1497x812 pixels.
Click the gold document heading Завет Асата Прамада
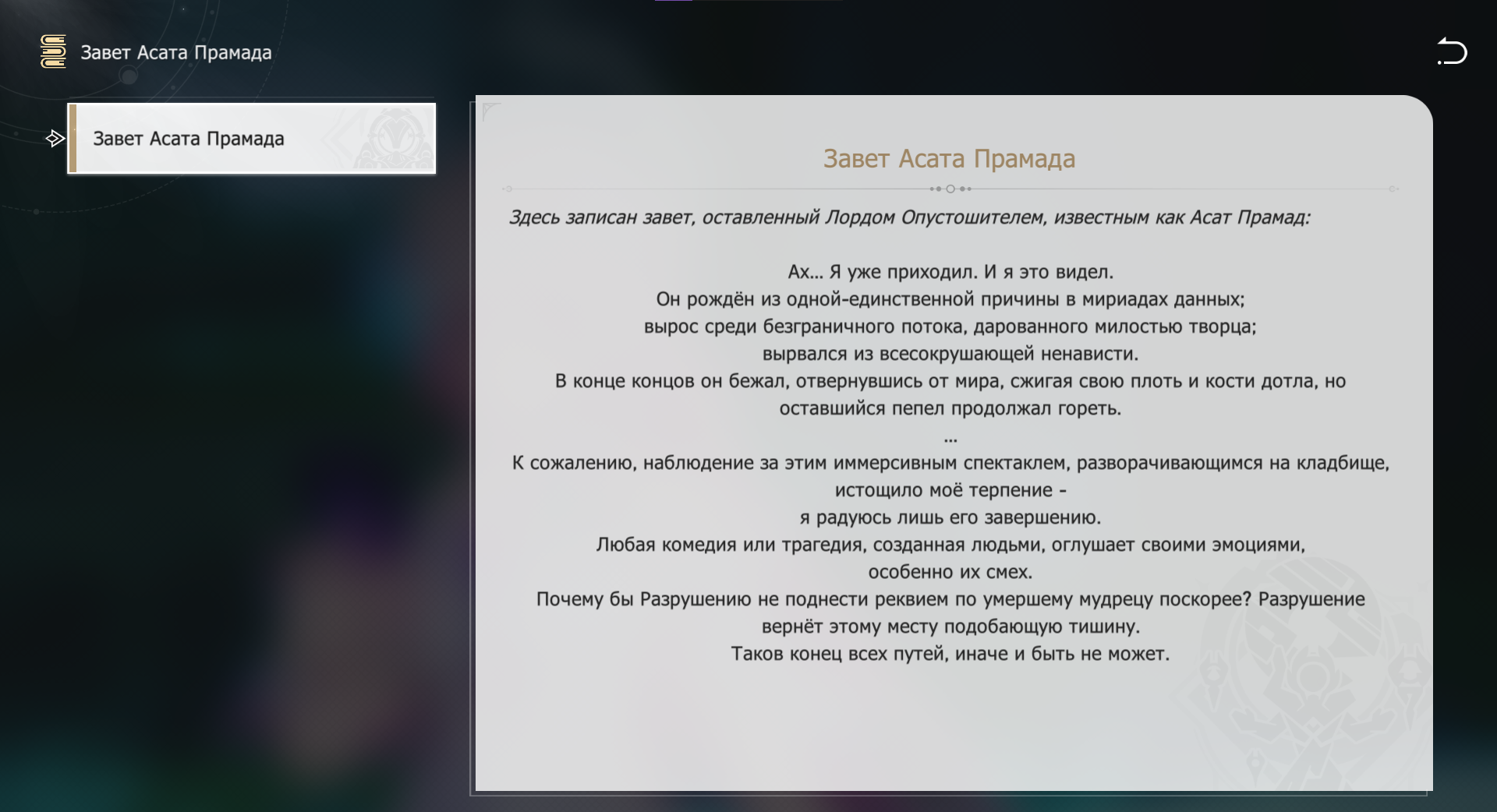[x=950, y=159]
